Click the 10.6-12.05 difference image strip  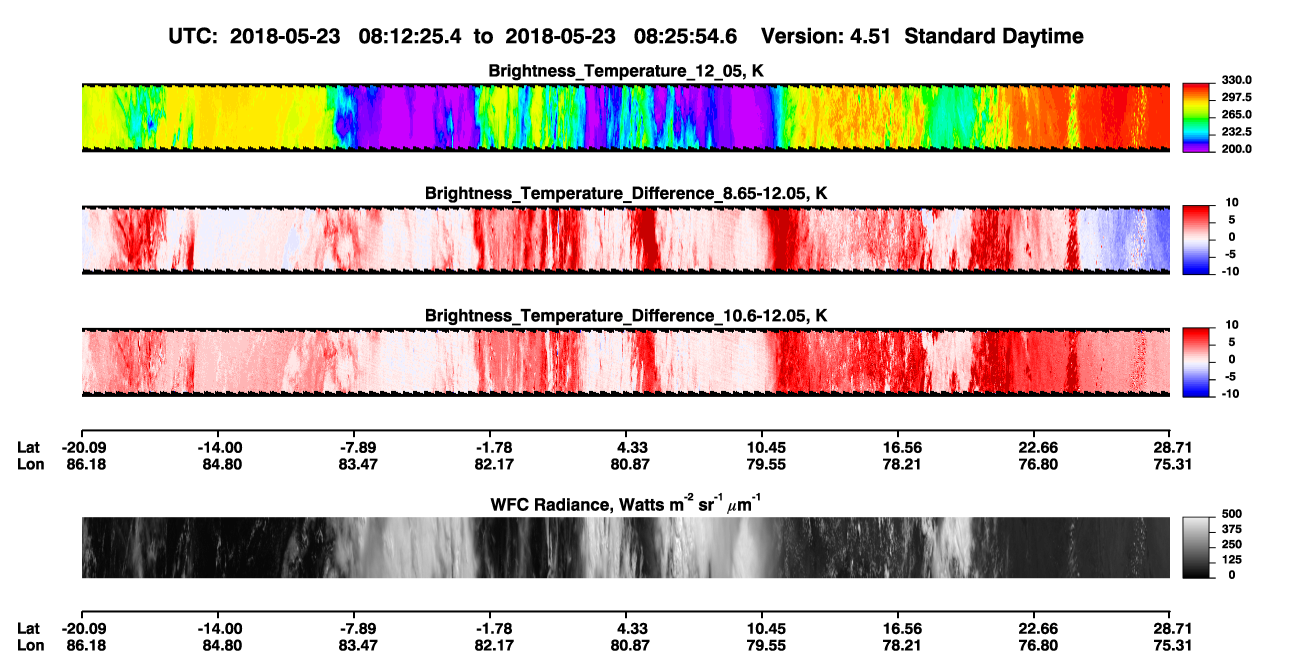click(x=625, y=361)
